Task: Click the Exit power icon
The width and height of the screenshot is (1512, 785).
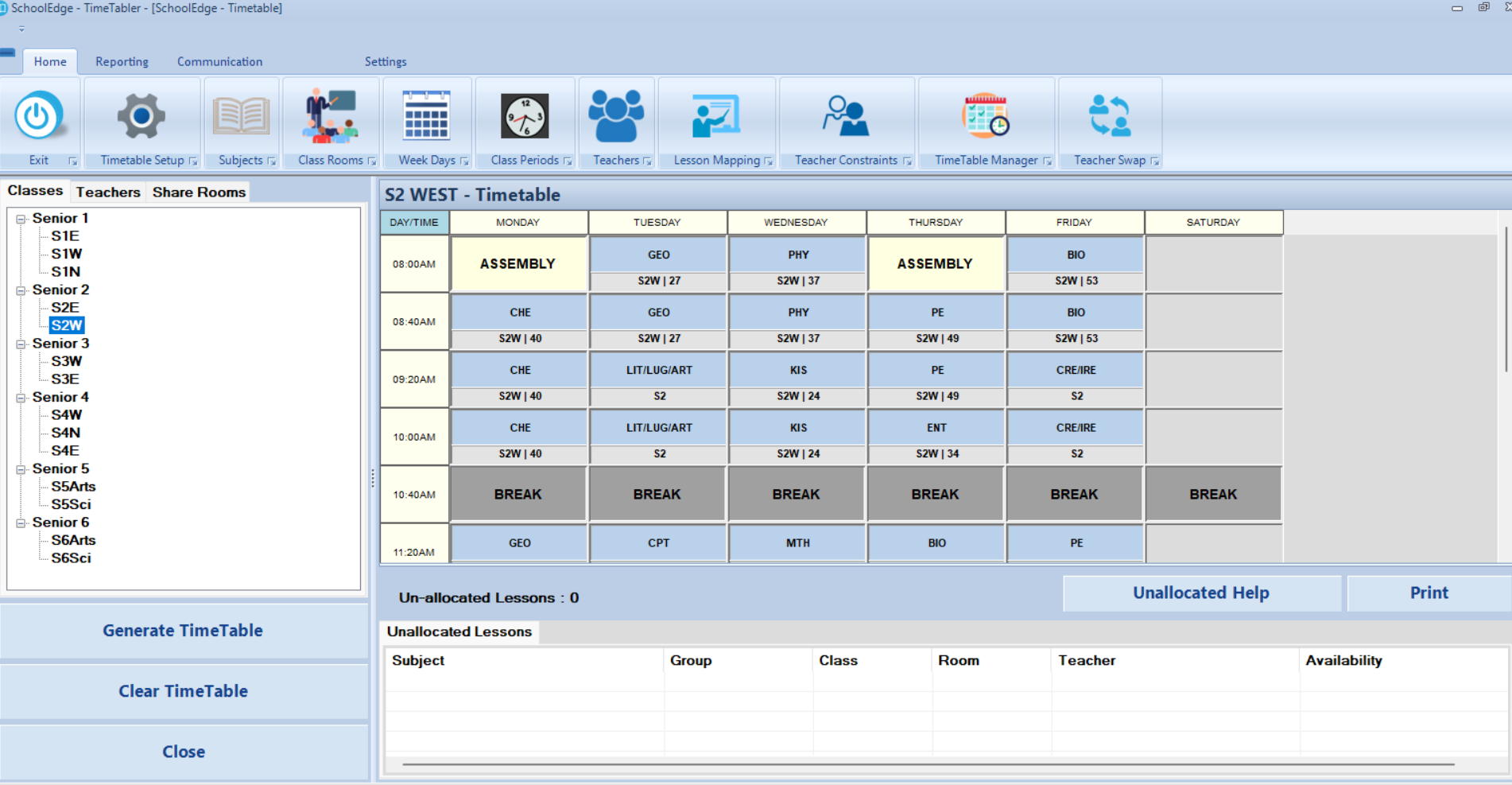Action: pos(37,117)
